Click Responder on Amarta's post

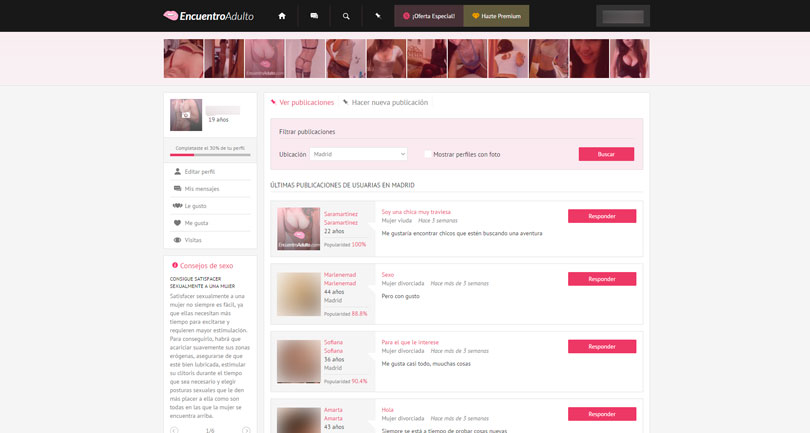pyautogui.click(x=602, y=414)
